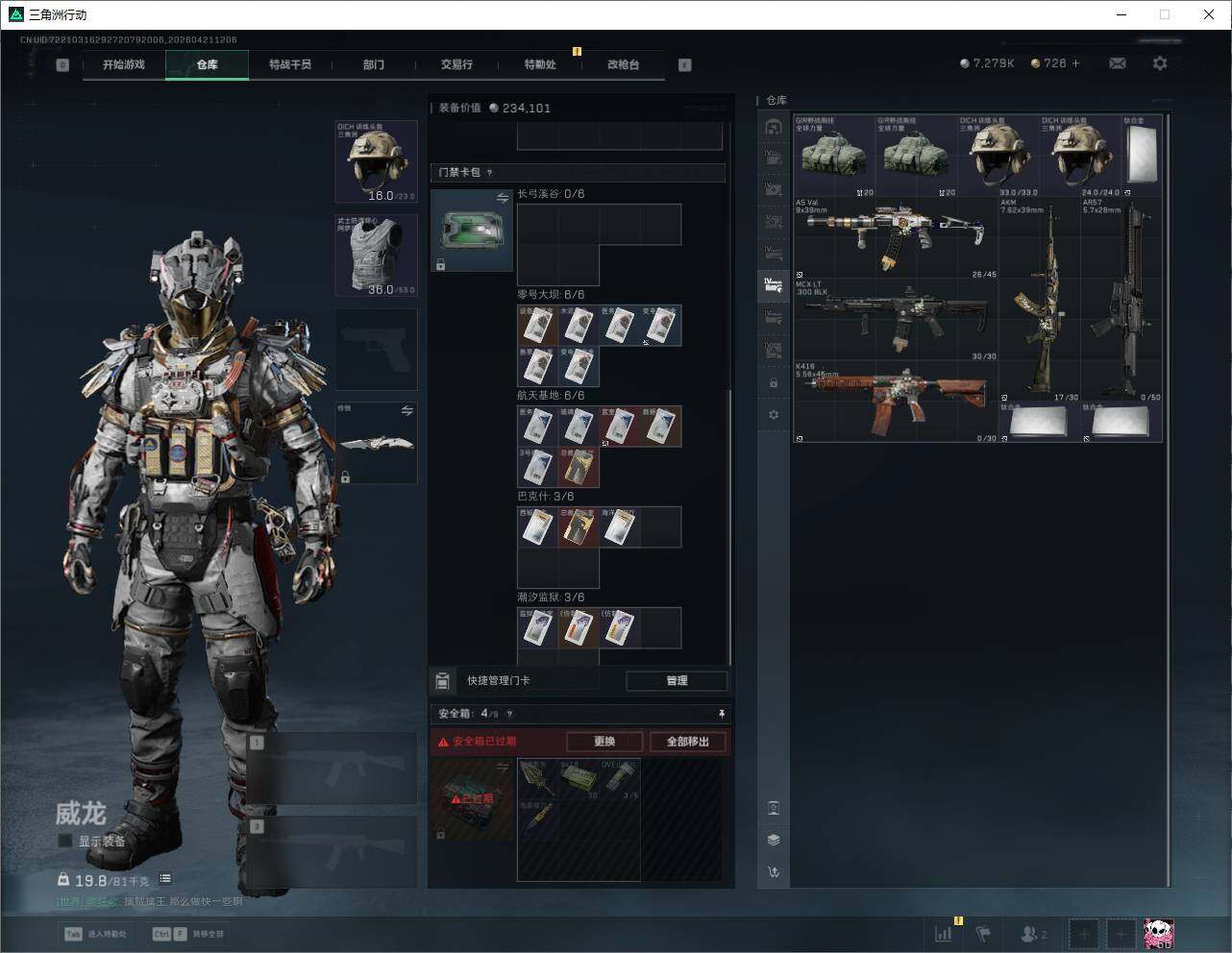1232x953 pixels.
Task: Switch to the 改枪台 tab
Action: click(x=623, y=64)
